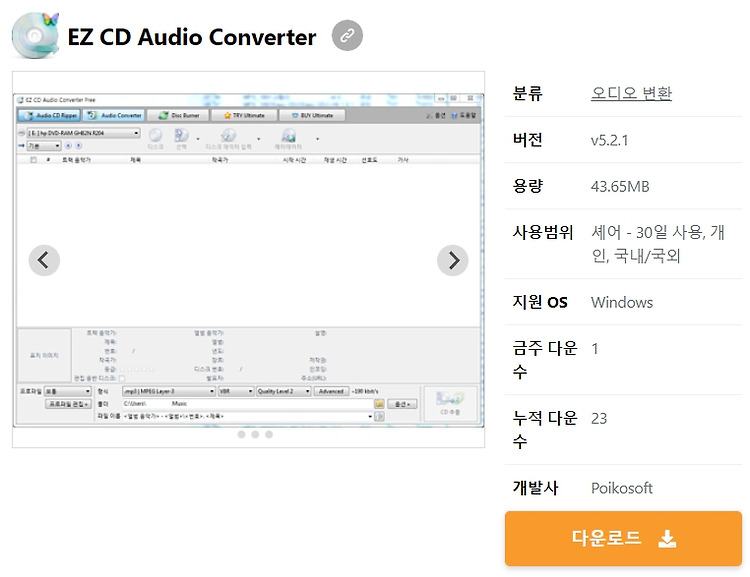Click the cumulative download count 23

pos(599,419)
